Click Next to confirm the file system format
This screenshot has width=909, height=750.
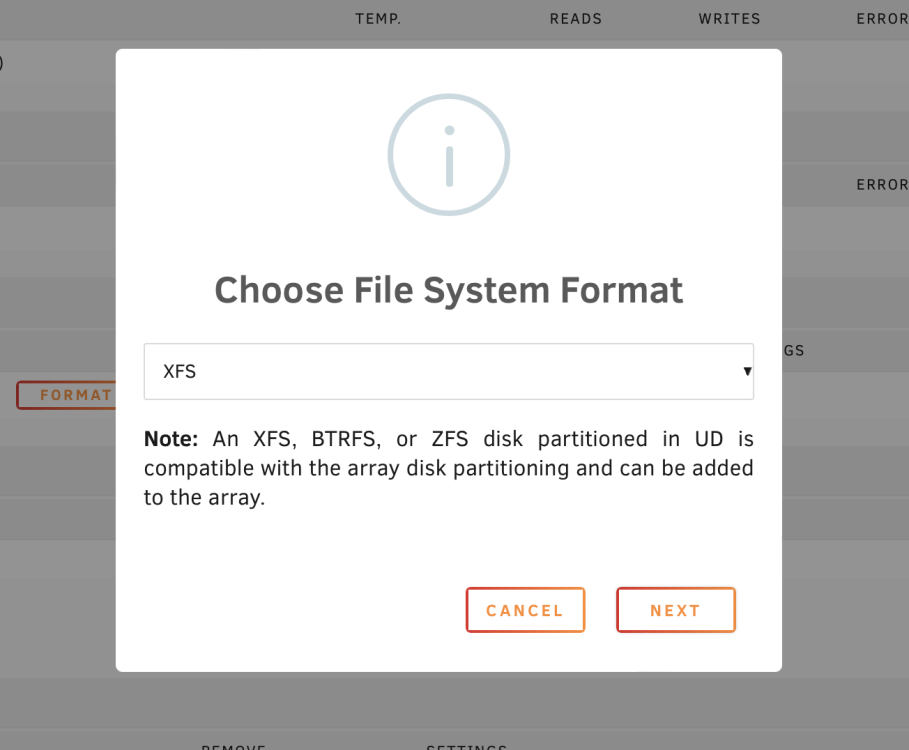coord(676,610)
